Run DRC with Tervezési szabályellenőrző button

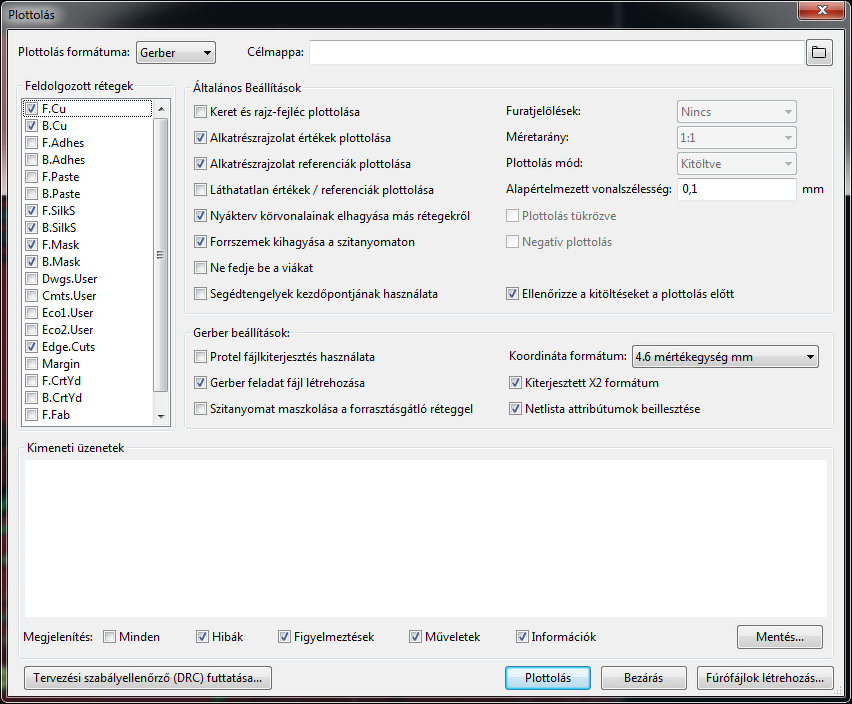pyautogui.click(x=148, y=678)
